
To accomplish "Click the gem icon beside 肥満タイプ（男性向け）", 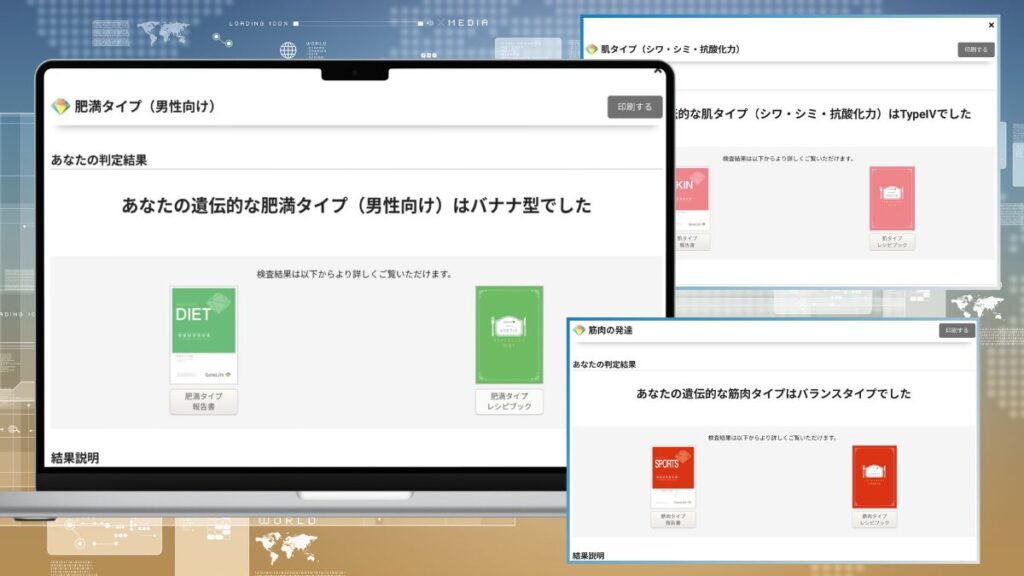I will tap(61, 106).
